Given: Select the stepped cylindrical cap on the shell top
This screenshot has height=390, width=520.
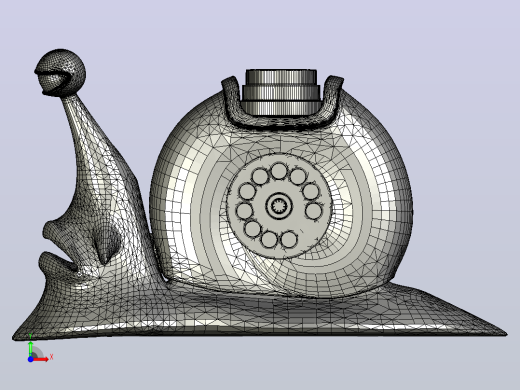Looking at the screenshot, I should click(281, 93).
